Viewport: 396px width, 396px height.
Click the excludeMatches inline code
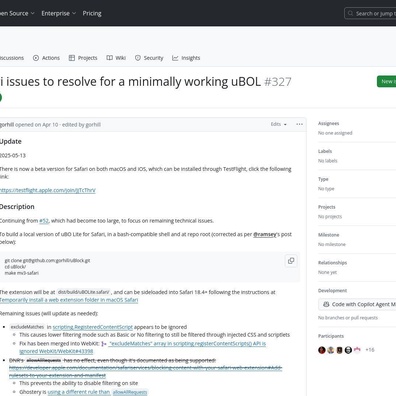[x=27, y=327]
